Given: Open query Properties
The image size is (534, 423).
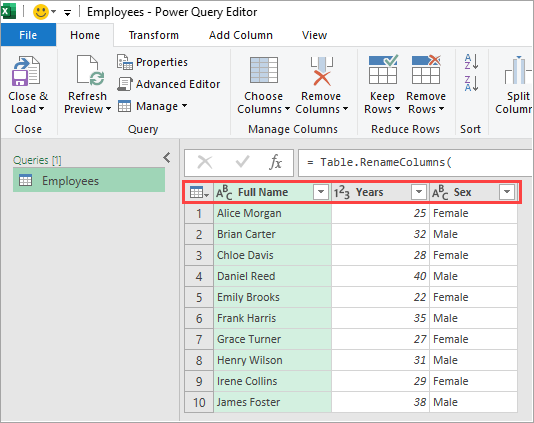Looking at the screenshot, I should [152, 62].
